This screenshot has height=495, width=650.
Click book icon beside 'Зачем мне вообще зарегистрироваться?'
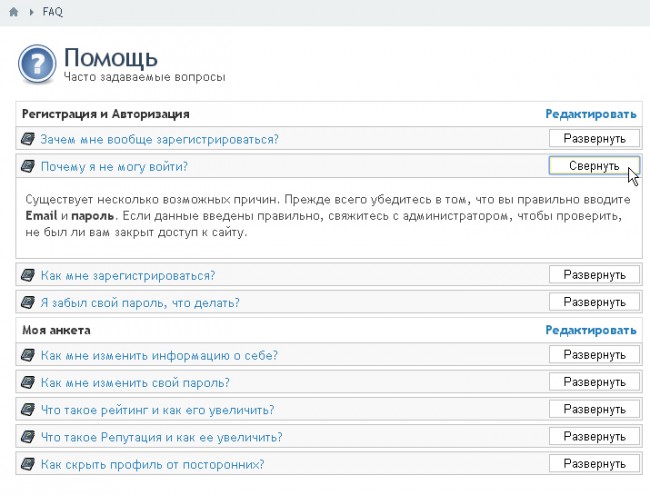pyautogui.click(x=28, y=139)
